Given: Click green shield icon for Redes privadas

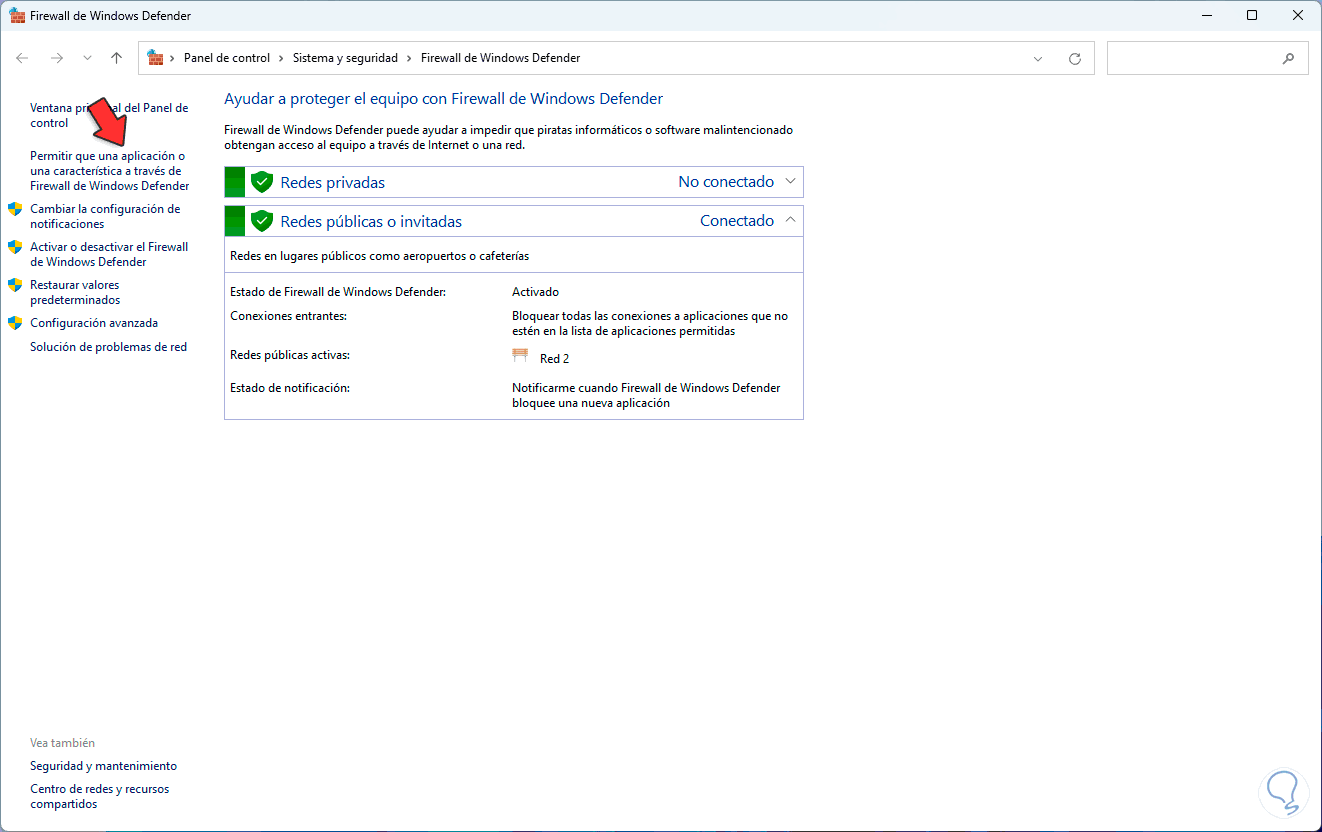Looking at the screenshot, I should coord(262,182).
